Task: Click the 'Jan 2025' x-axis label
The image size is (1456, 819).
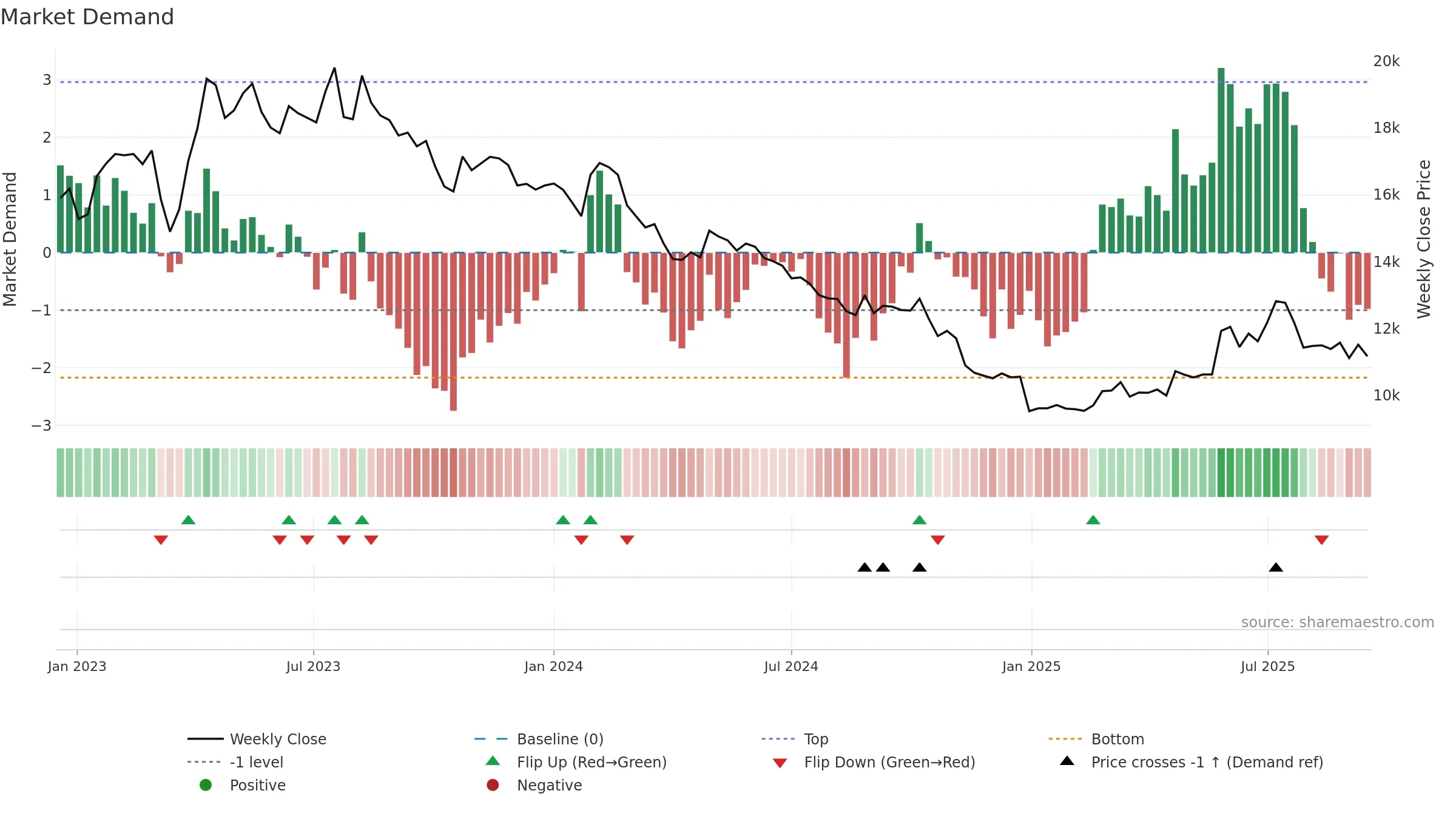Action: [1031, 666]
